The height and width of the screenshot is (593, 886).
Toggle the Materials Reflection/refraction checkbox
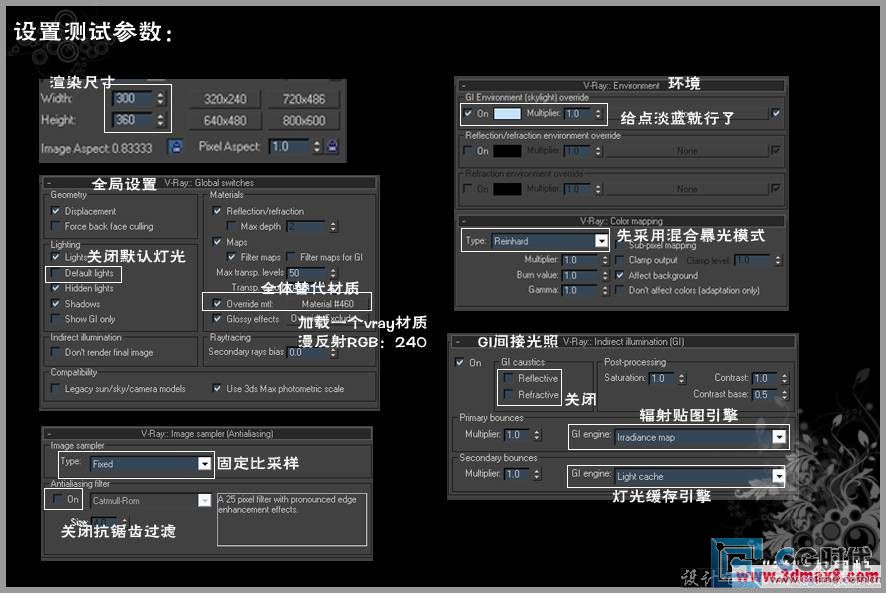coord(217,211)
